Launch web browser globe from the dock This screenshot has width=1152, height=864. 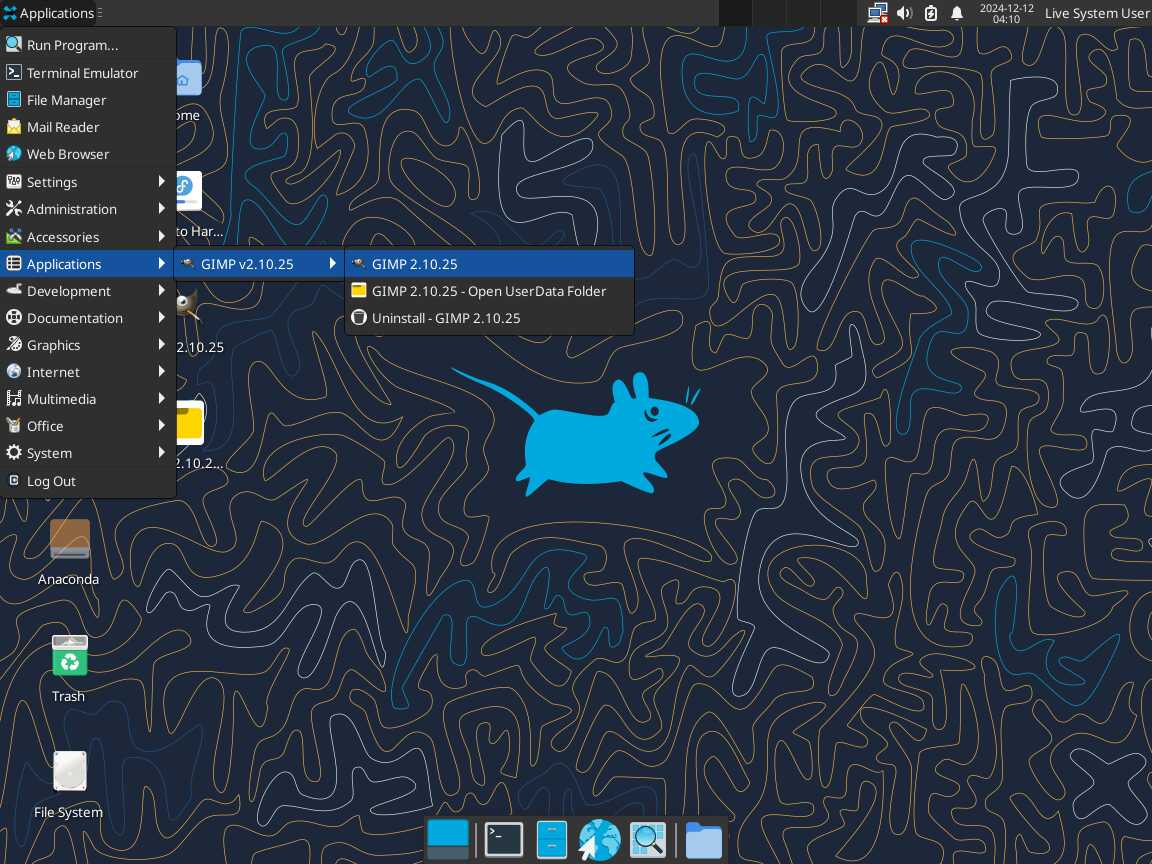[x=600, y=840]
